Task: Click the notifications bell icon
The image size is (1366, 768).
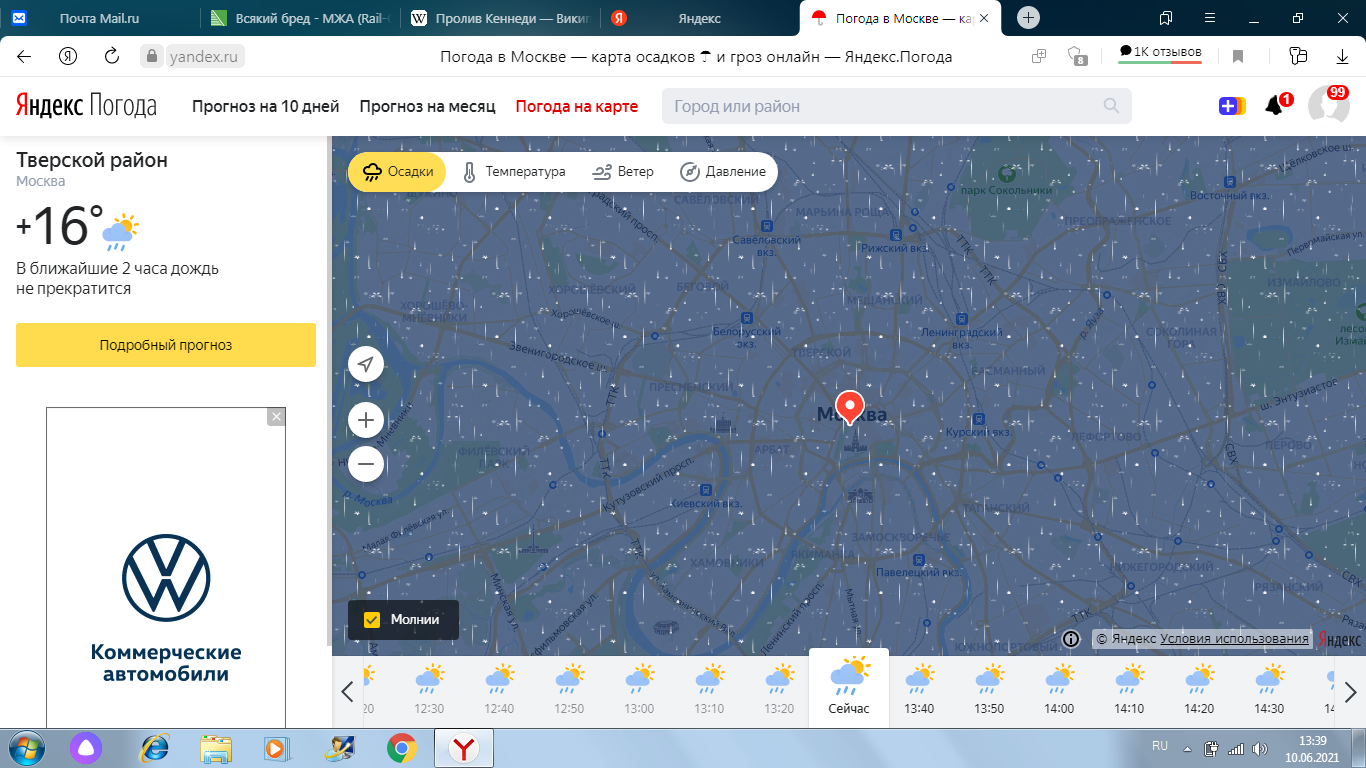Action: pos(1275,106)
